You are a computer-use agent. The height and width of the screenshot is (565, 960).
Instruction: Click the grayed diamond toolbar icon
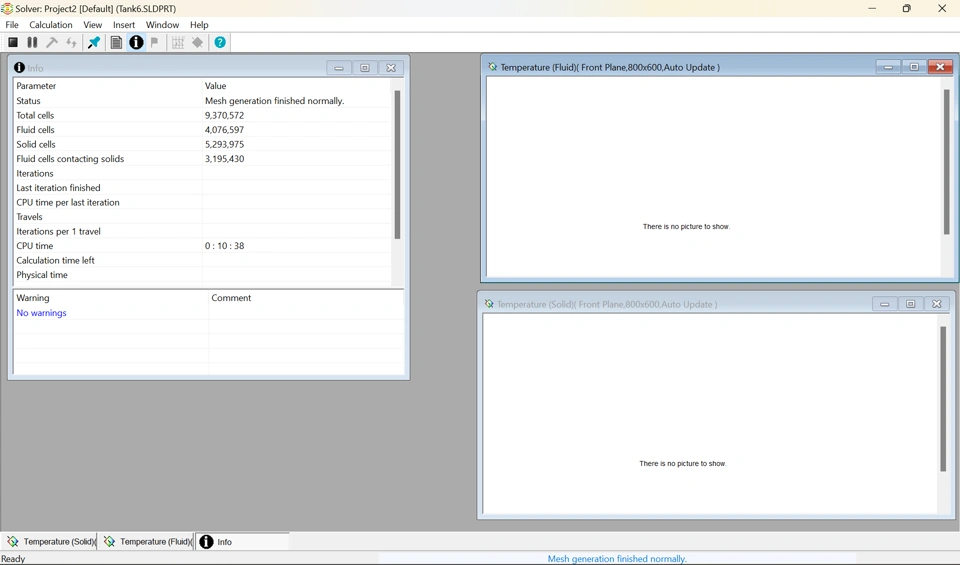click(x=197, y=42)
